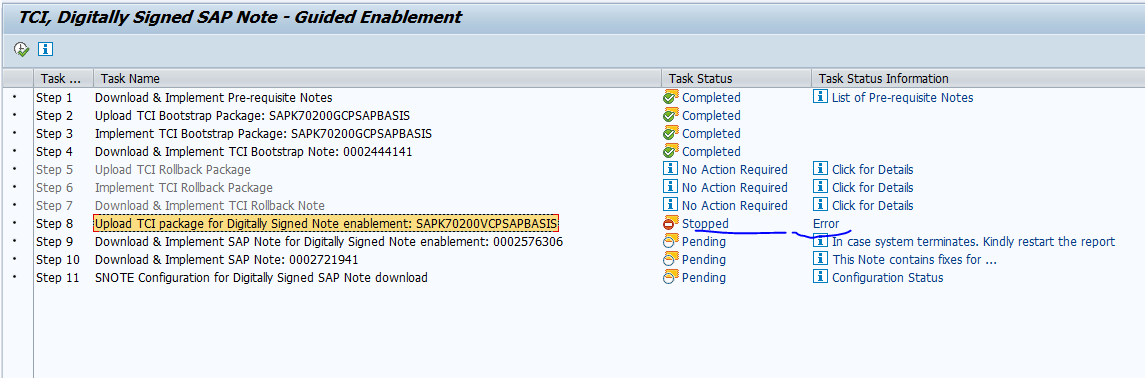Select the truncated 'Task ...' column header
The height and width of the screenshot is (378, 1145).
pyautogui.click(x=64, y=78)
